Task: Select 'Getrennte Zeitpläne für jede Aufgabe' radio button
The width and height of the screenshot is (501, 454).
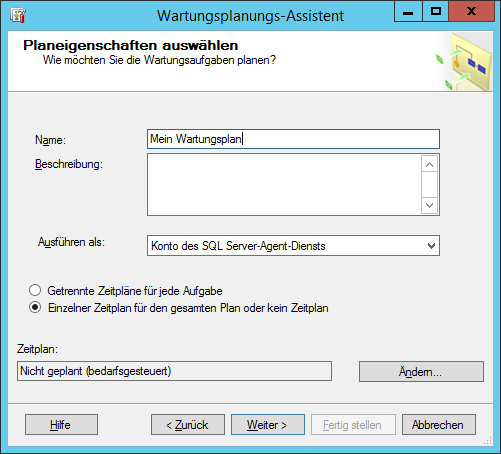Action: click(x=35, y=291)
